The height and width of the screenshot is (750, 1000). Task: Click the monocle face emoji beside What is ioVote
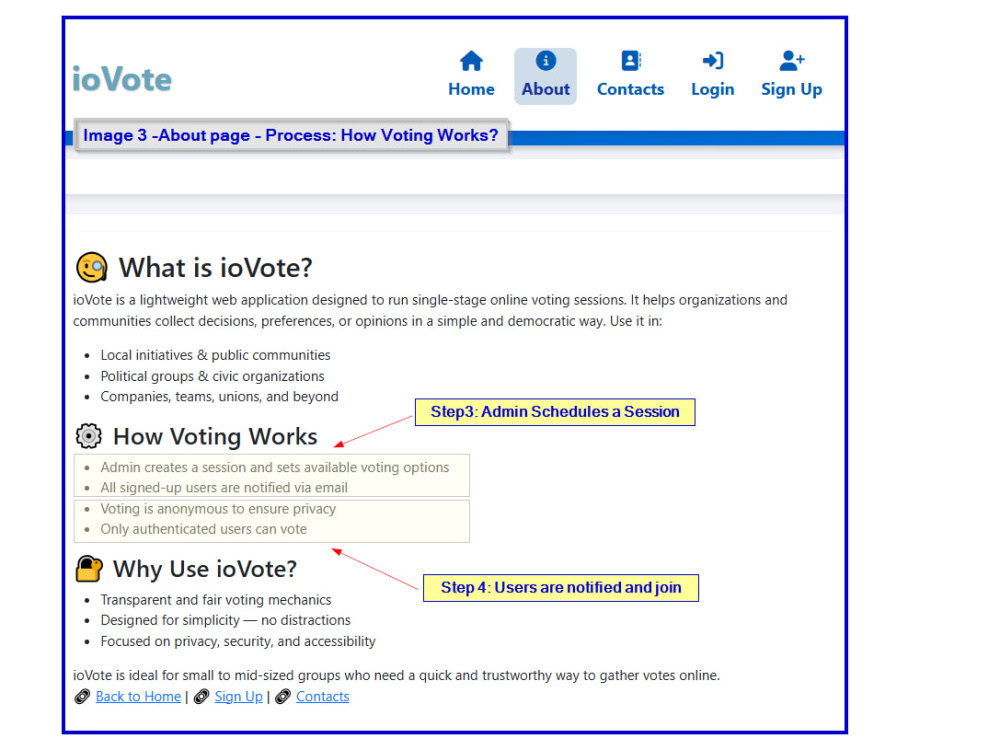pyautogui.click(x=91, y=267)
